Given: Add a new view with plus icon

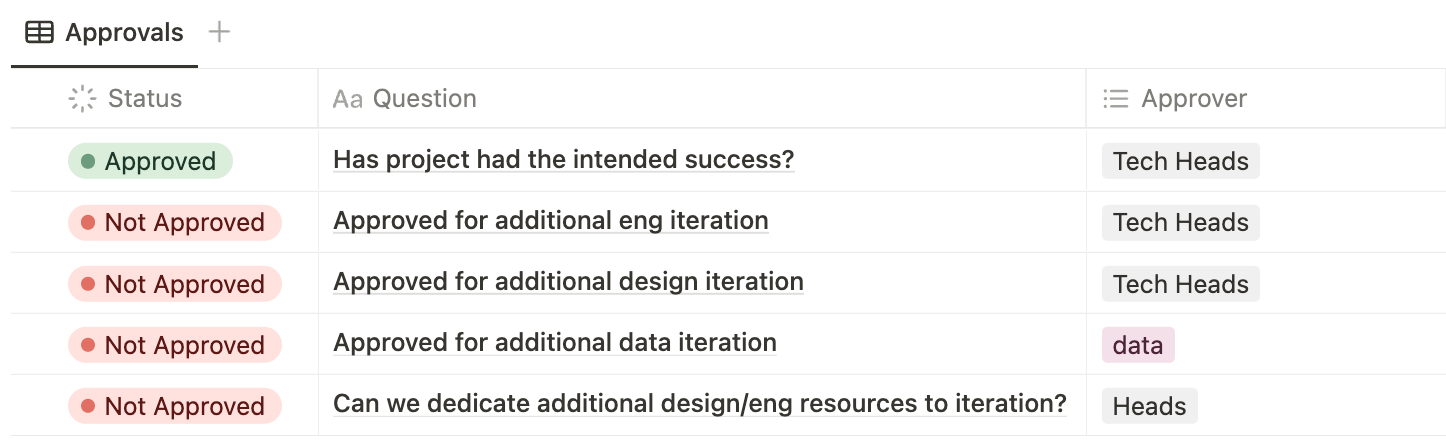Looking at the screenshot, I should pos(219,32).
